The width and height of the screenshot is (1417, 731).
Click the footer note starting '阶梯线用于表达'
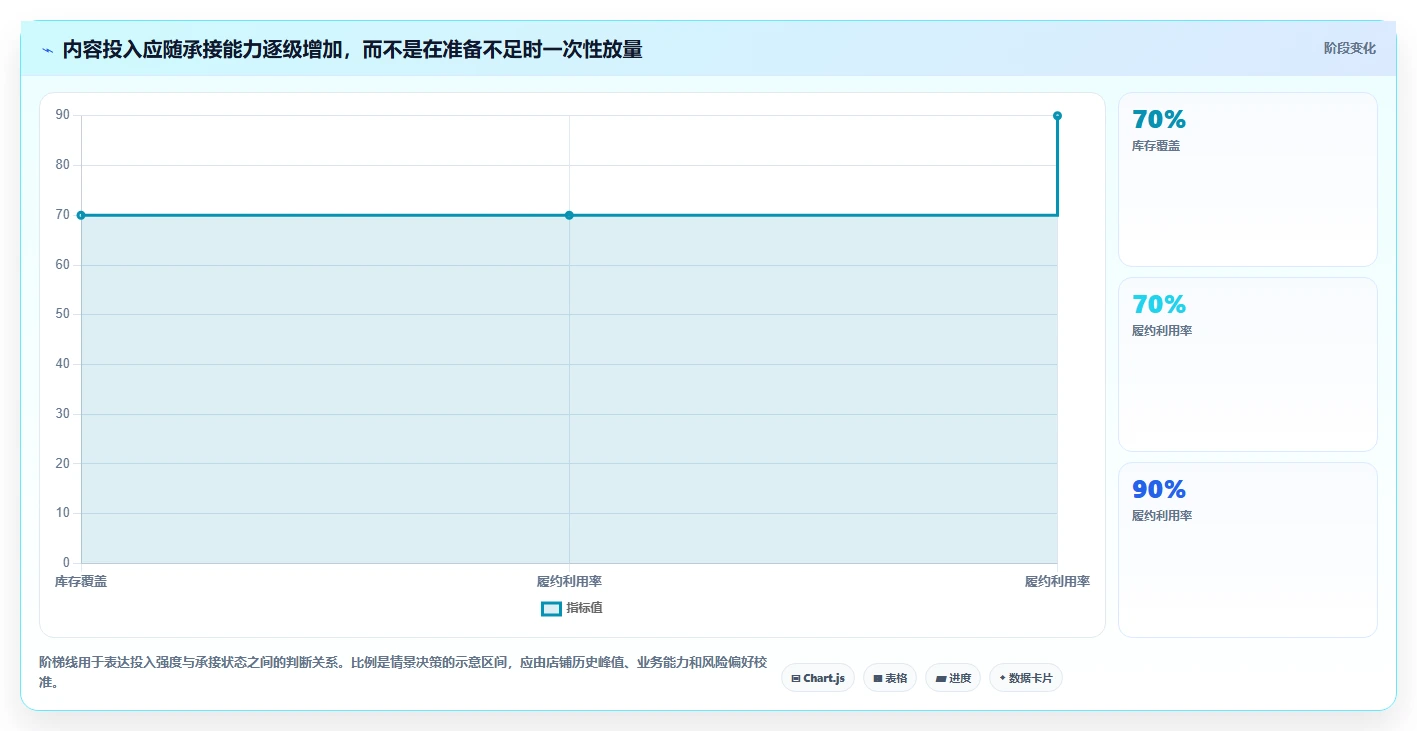click(x=403, y=672)
